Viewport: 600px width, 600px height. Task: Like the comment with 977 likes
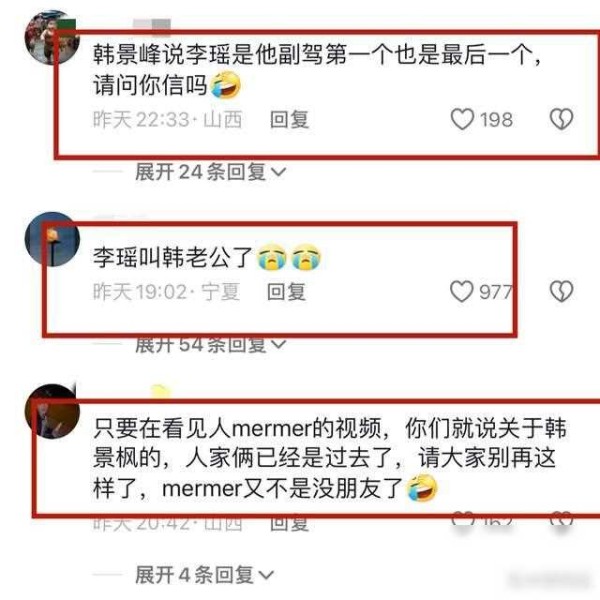(x=461, y=292)
